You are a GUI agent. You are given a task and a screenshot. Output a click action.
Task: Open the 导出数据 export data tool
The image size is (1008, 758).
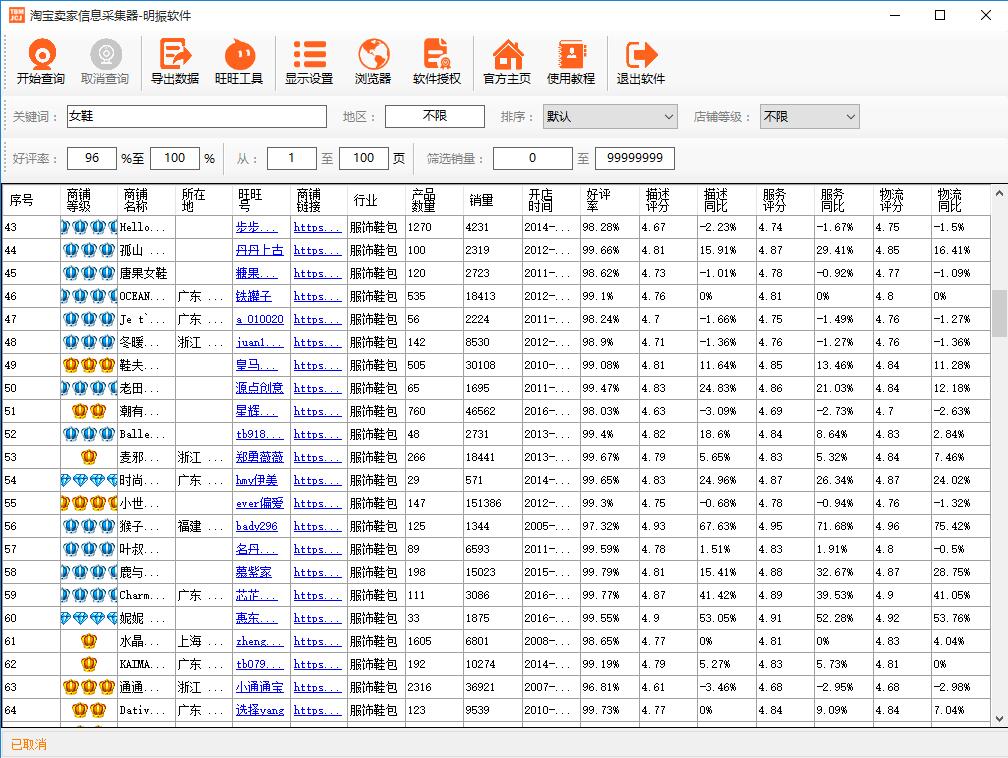click(175, 62)
